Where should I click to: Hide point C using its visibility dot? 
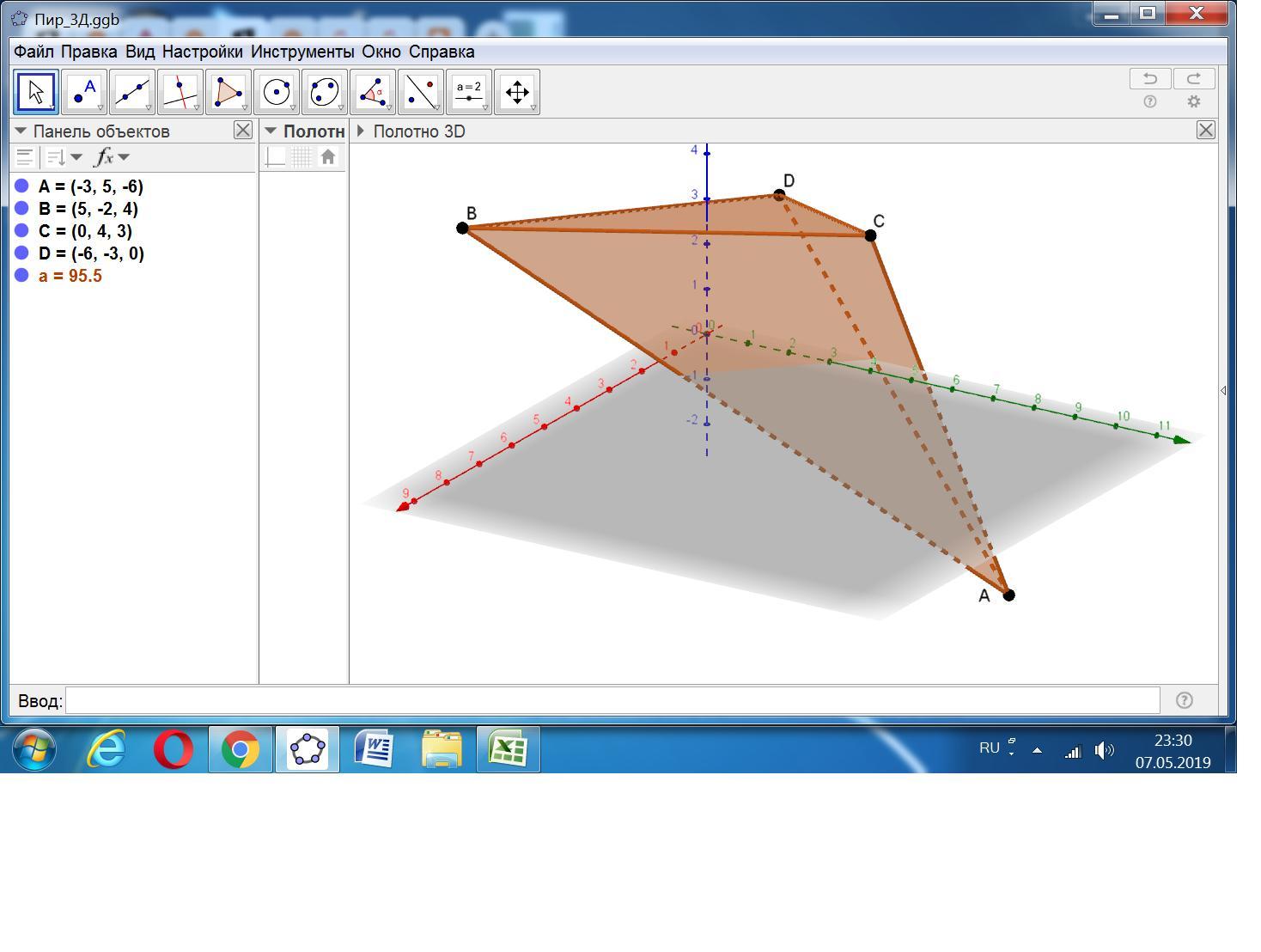(x=22, y=230)
